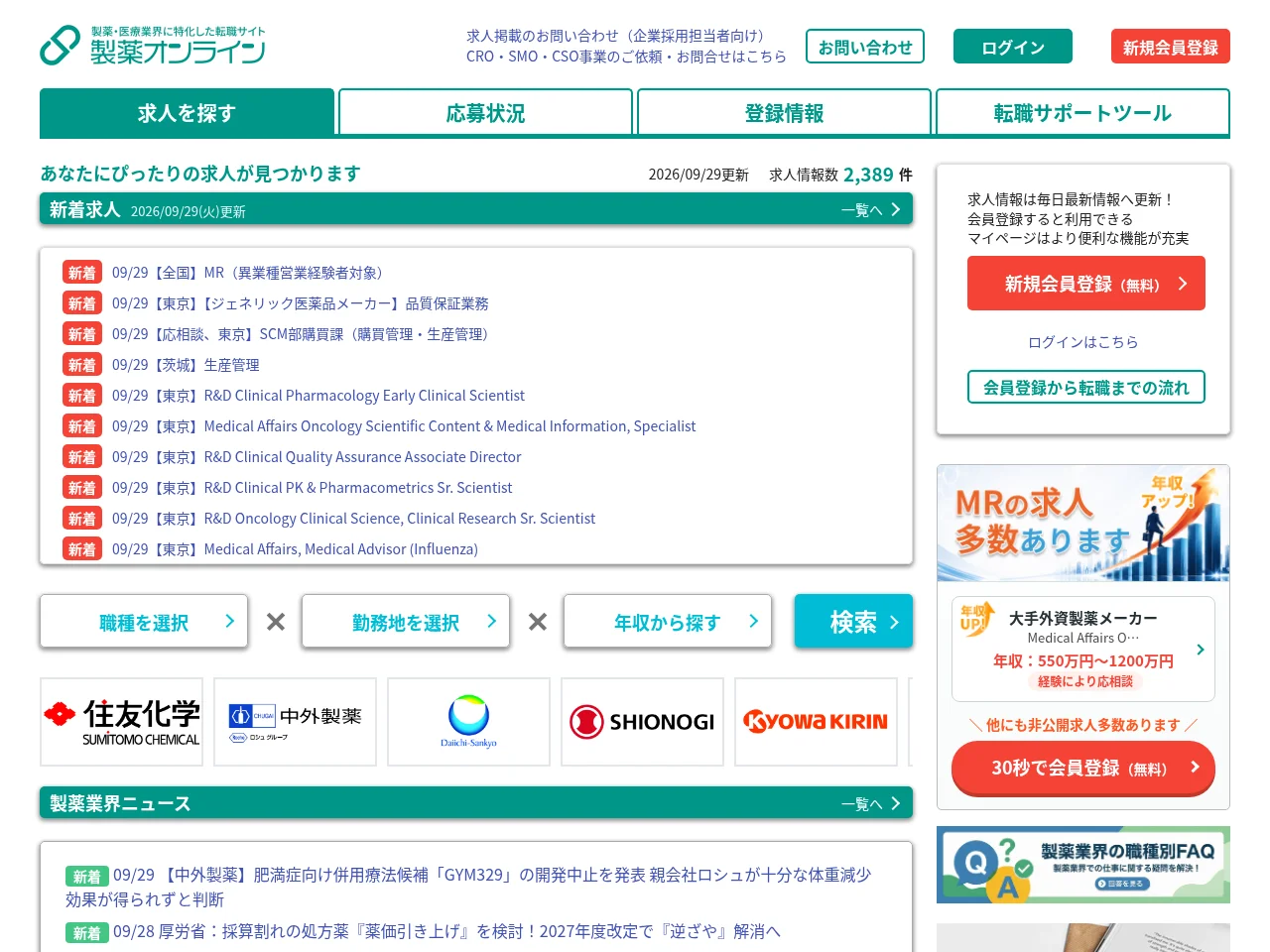
Task: Expand the 大手外資製薬メーカー job card arrow
Action: pyautogui.click(x=1201, y=650)
